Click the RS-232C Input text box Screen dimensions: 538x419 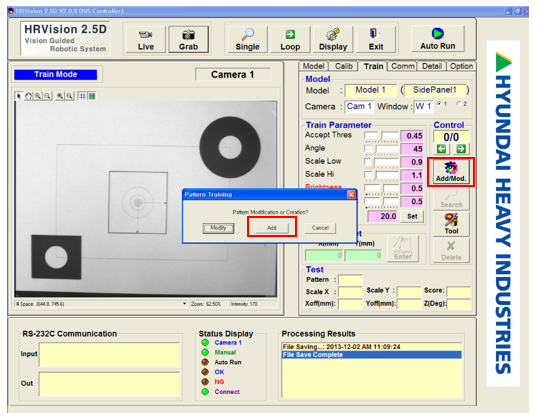coord(109,354)
